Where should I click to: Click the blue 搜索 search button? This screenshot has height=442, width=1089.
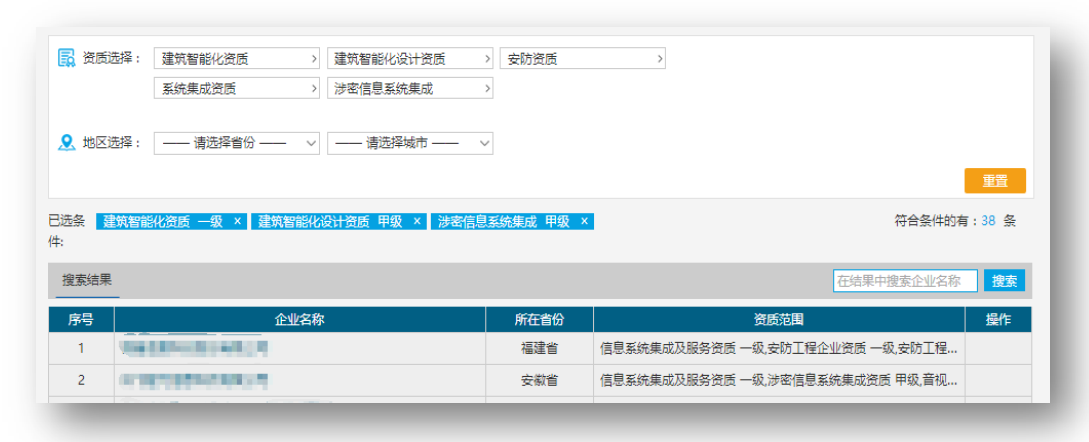click(x=1004, y=281)
